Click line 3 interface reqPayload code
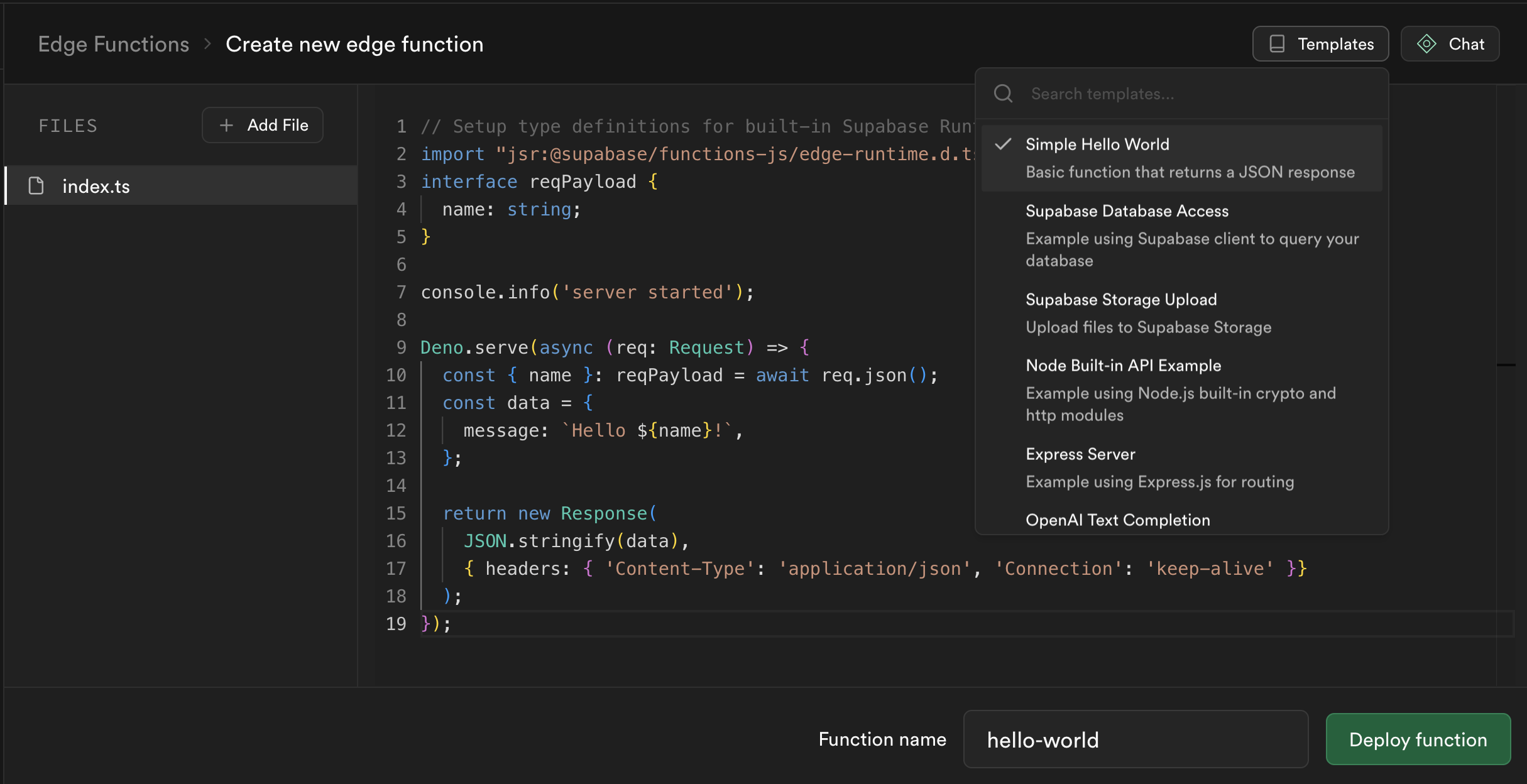This screenshot has height=784, width=1527. [x=539, y=182]
